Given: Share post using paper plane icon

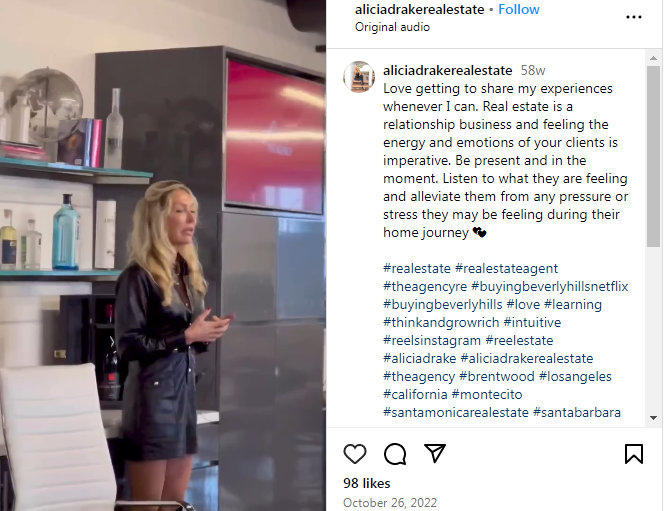Looking at the screenshot, I should (x=435, y=453).
